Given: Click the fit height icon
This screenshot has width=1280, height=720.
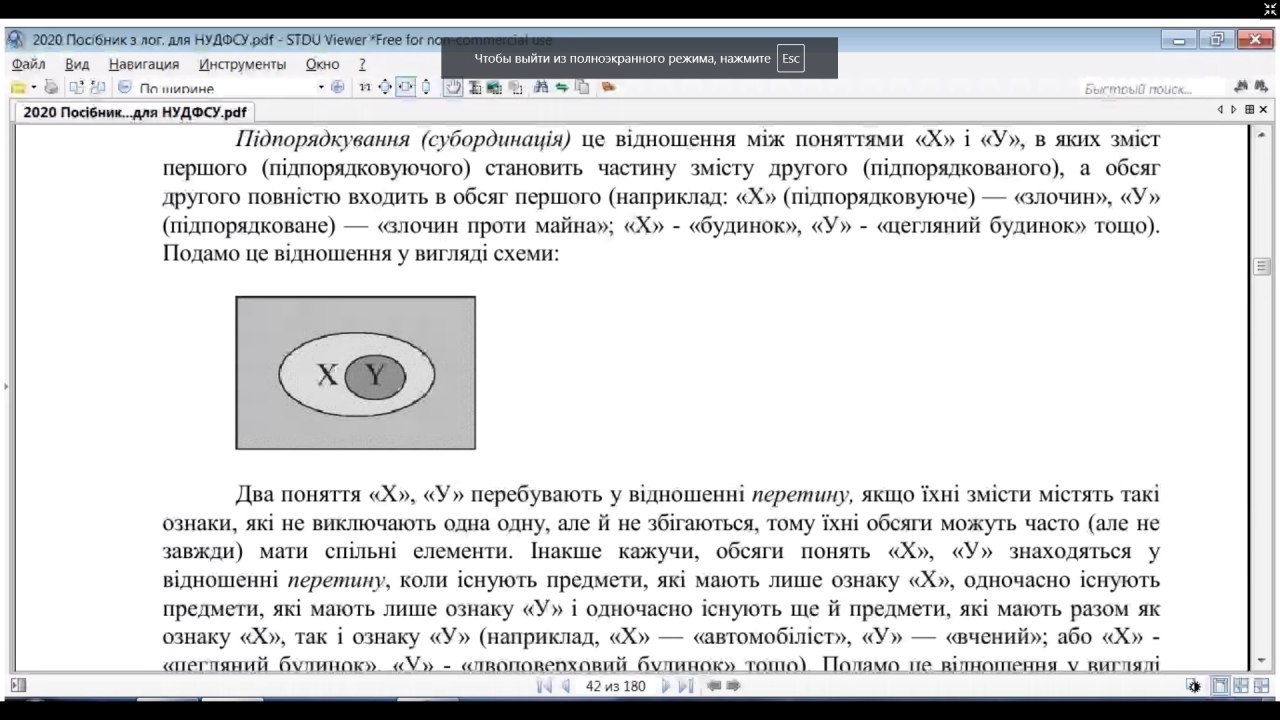Looking at the screenshot, I should 426,87.
